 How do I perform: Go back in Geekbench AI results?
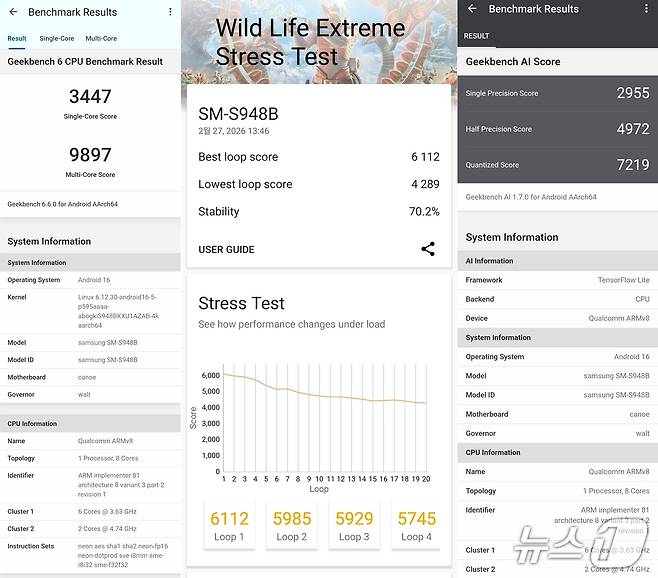[472, 8]
